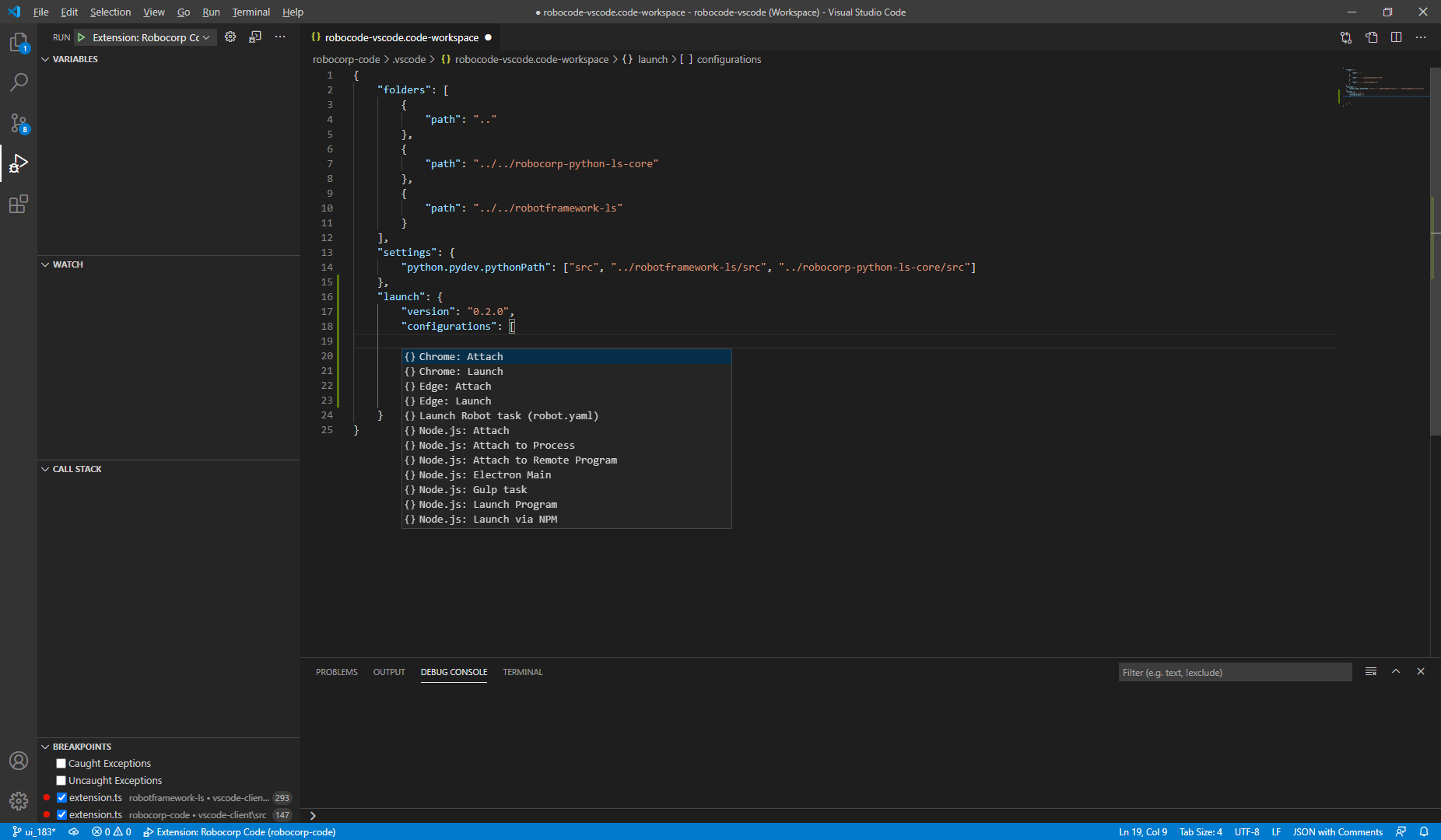This screenshot has width=1441, height=840.
Task: Open the Explorer view
Action: tap(19, 43)
